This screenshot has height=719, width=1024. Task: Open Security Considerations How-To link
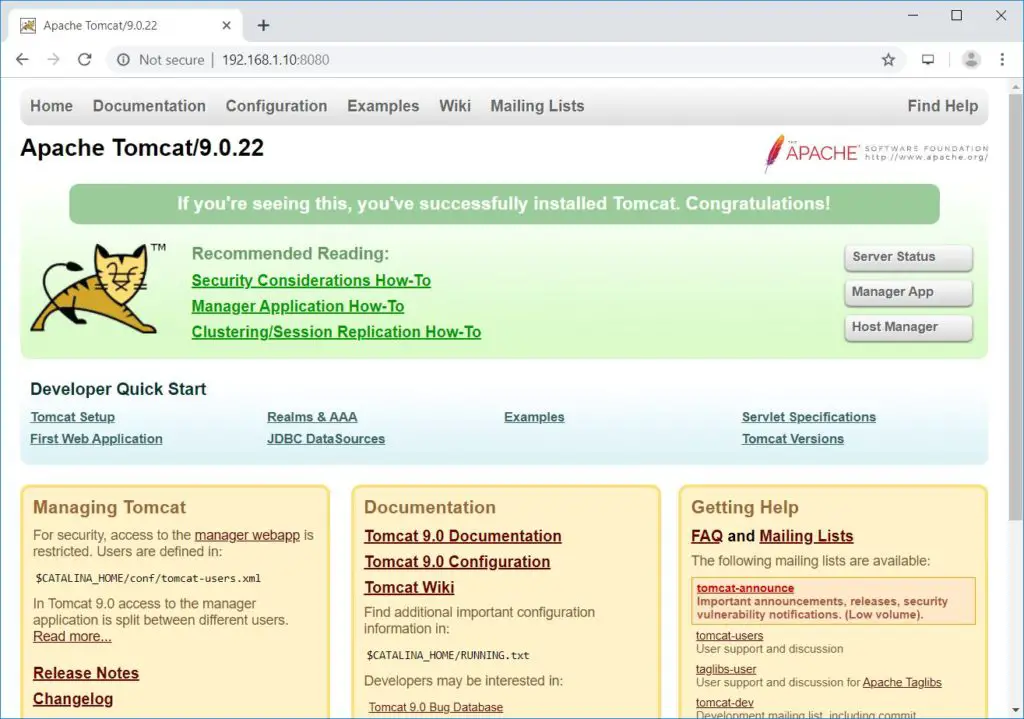(311, 281)
